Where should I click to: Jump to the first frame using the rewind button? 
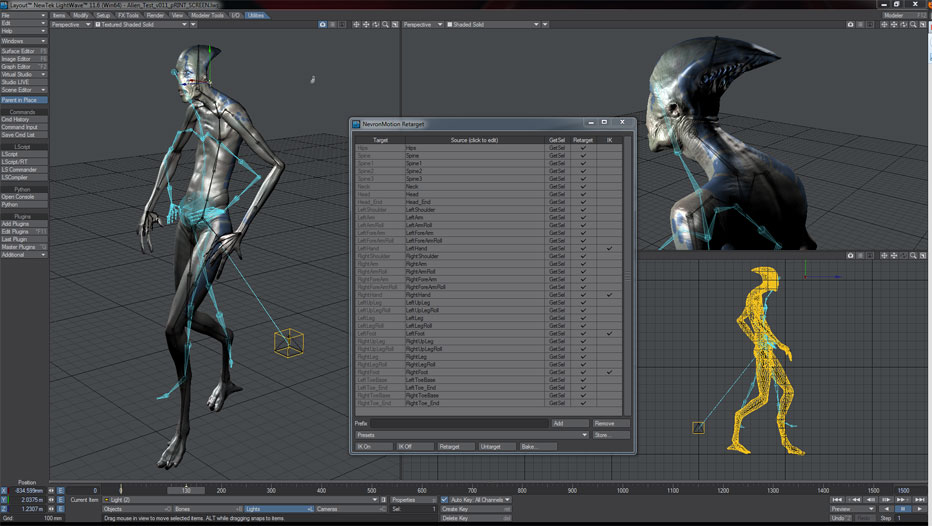[x=838, y=499]
